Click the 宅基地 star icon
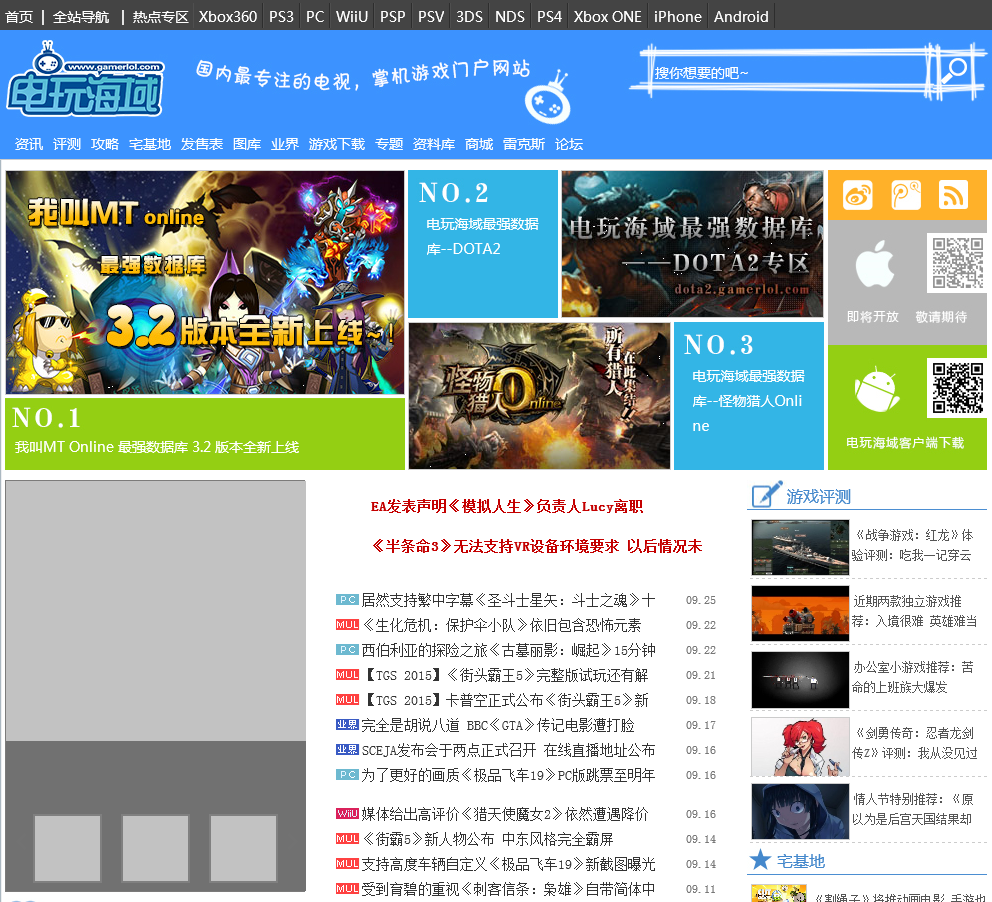 point(760,860)
